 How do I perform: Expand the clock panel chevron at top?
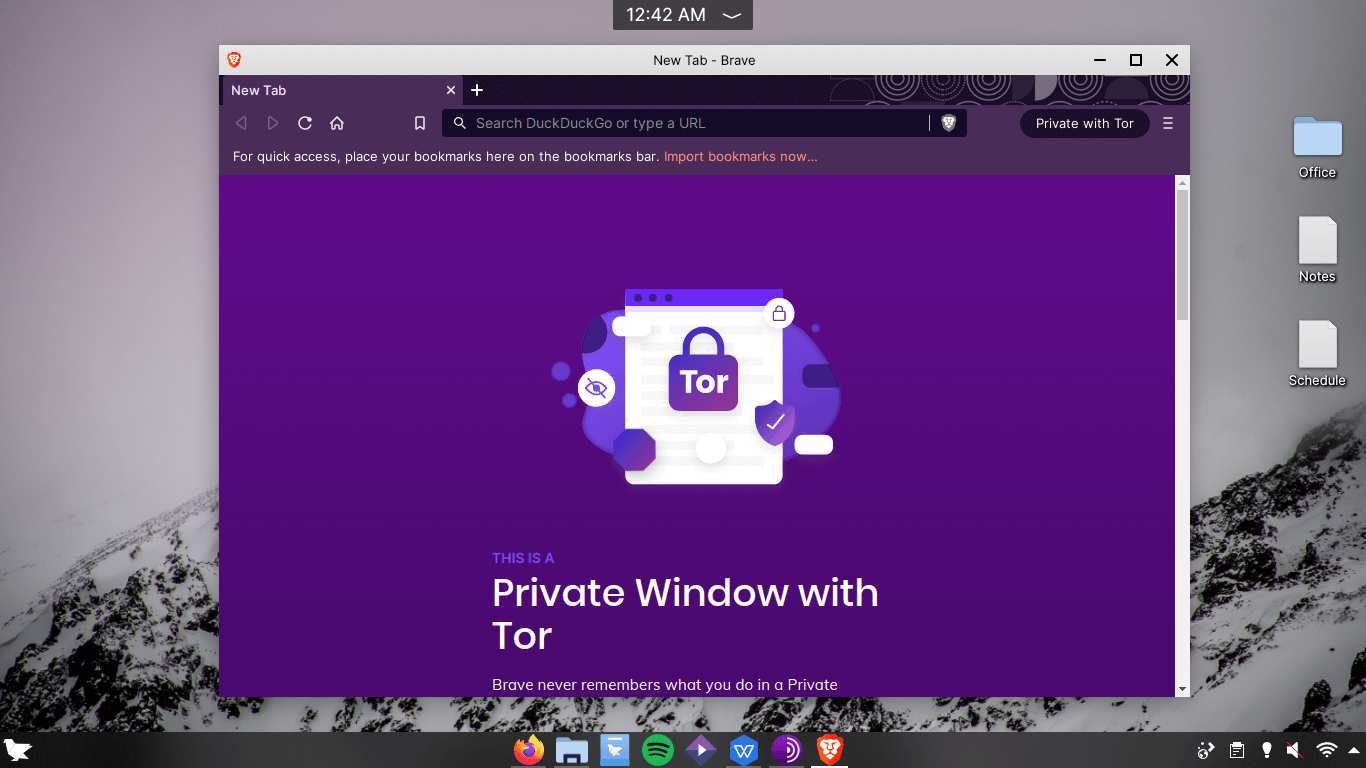click(x=732, y=15)
